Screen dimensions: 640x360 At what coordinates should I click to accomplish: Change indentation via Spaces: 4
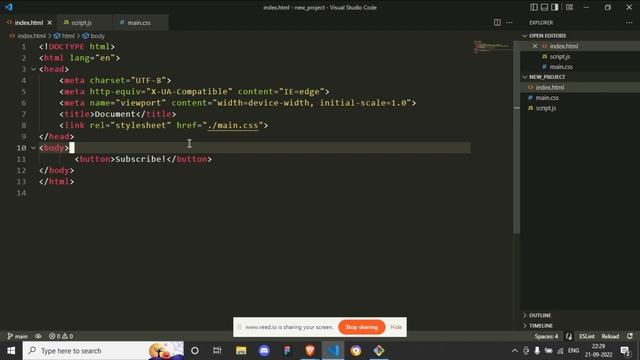546,336
